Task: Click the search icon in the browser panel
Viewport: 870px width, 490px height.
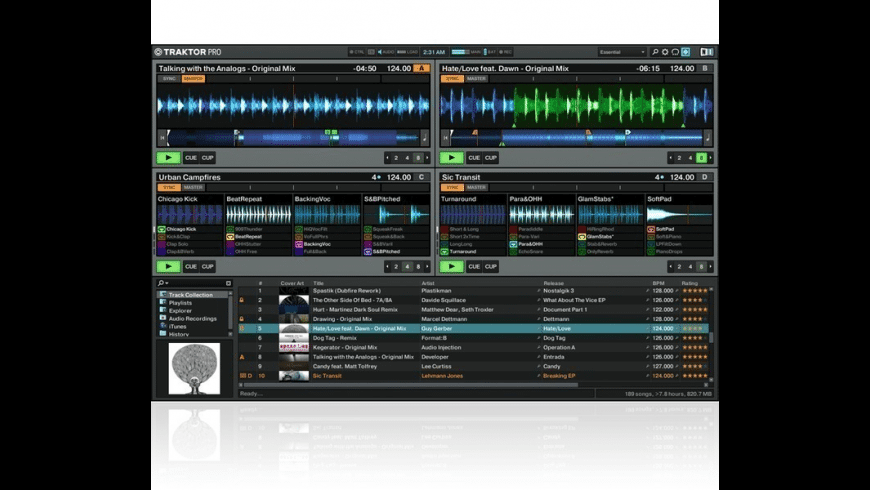Action: point(161,283)
